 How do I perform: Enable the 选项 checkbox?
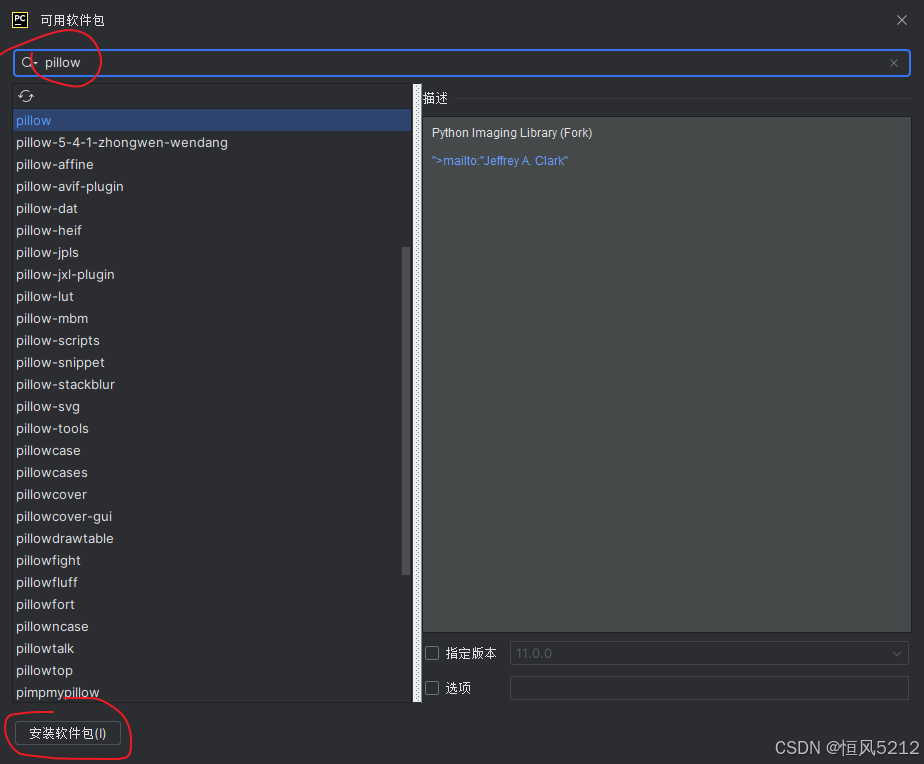point(432,688)
